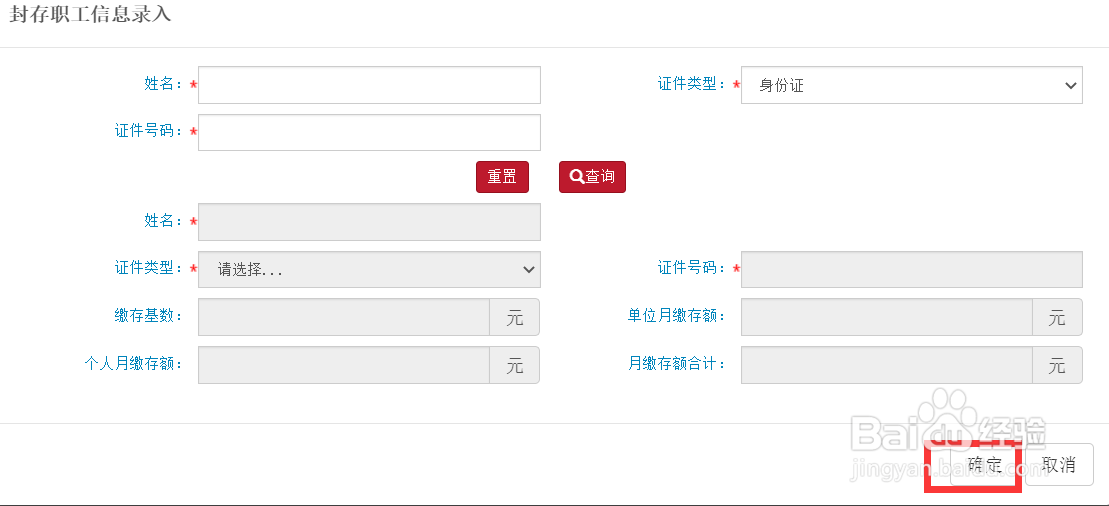Click the chevron arrow of 身份证 select
Image resolution: width=1109 pixels, height=506 pixels.
[1069, 86]
